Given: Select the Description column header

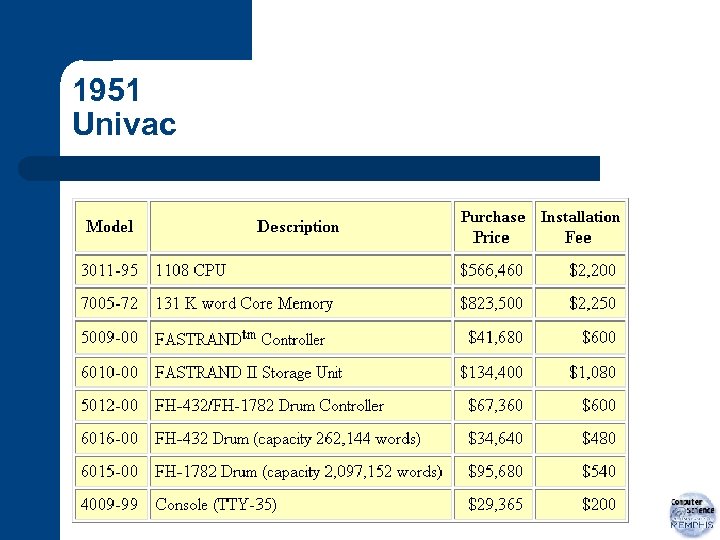Looking at the screenshot, I should (298, 226).
